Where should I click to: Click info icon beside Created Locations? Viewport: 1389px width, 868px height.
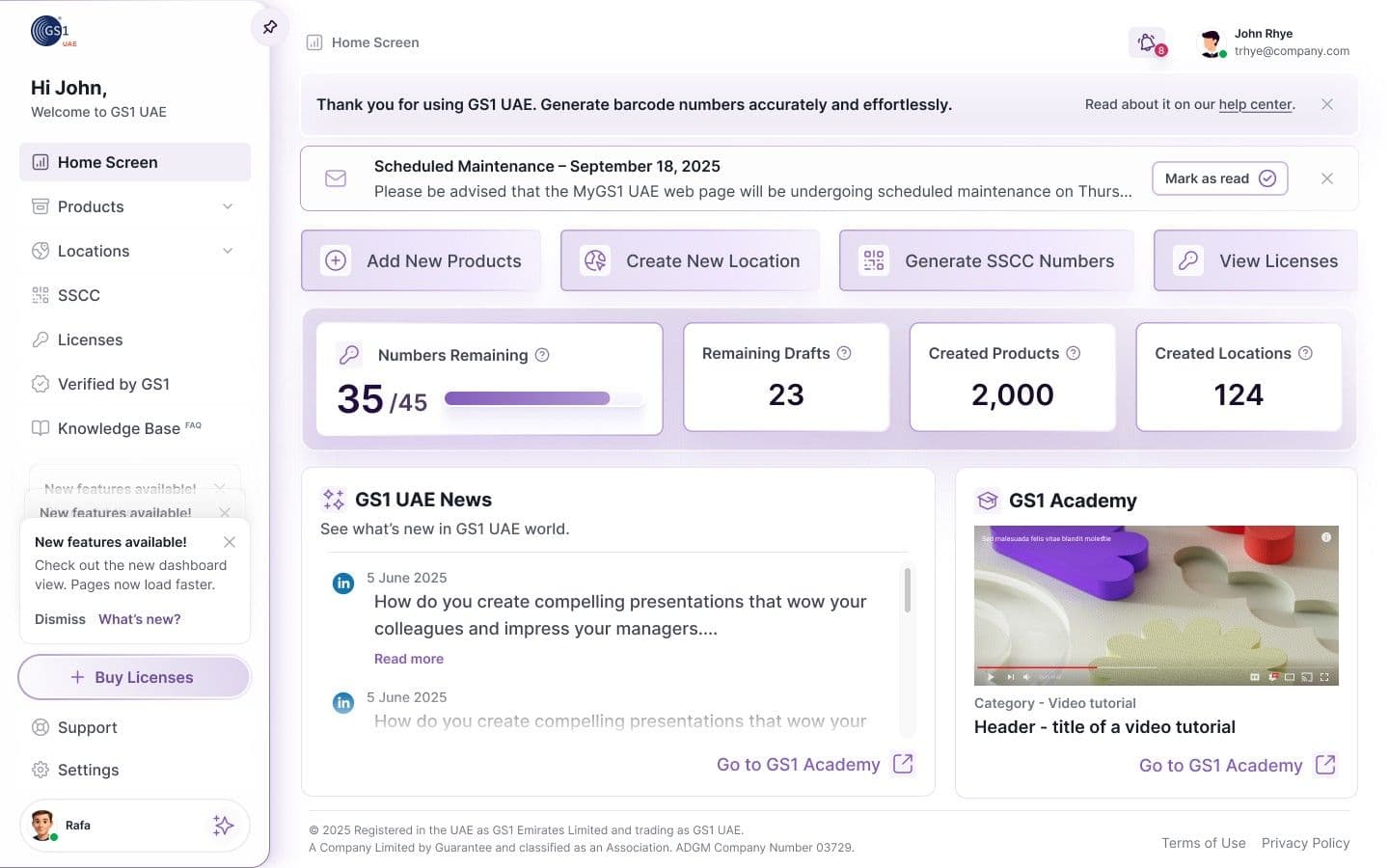pyautogui.click(x=1305, y=353)
